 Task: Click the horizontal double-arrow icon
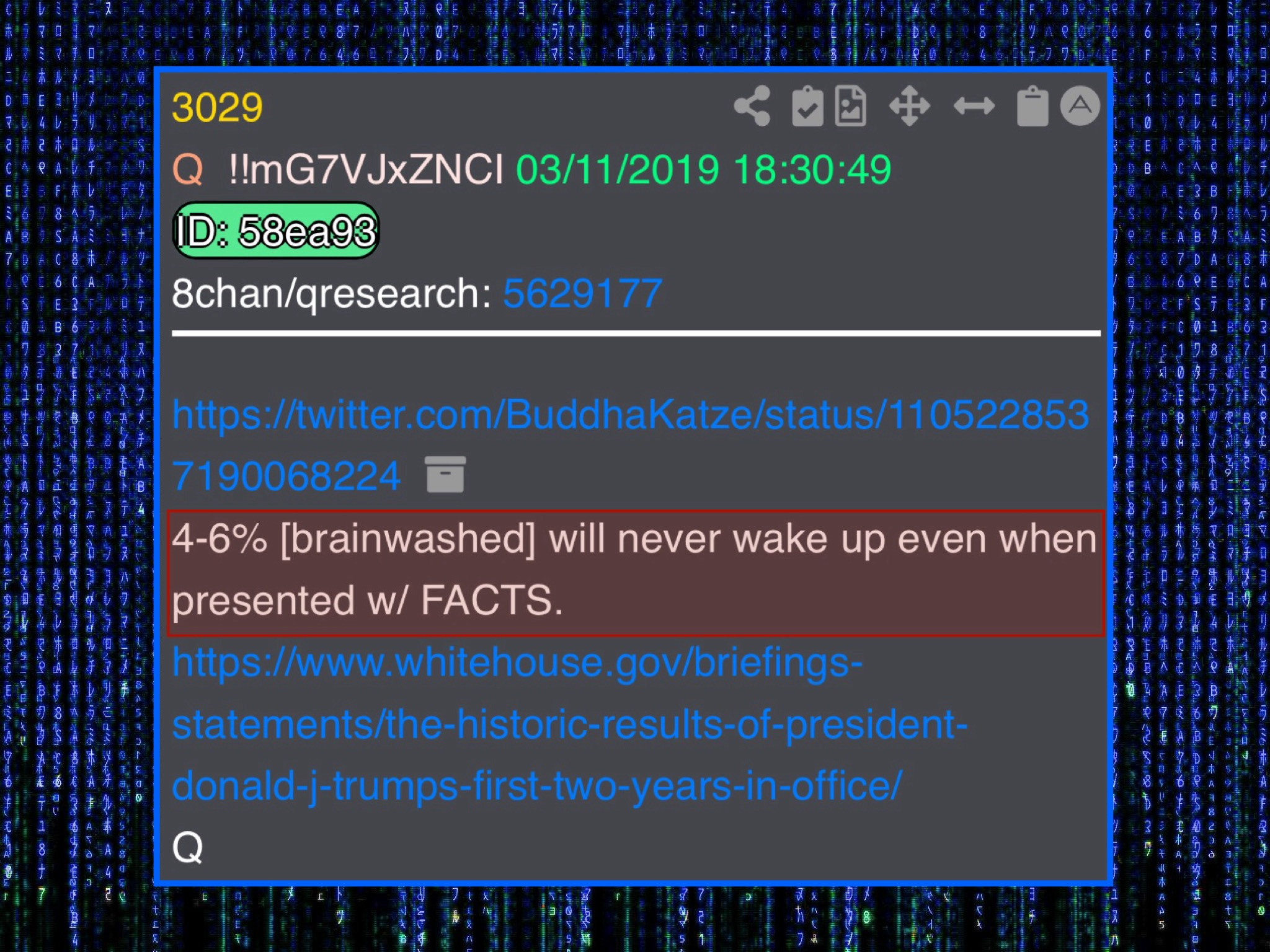tap(974, 106)
